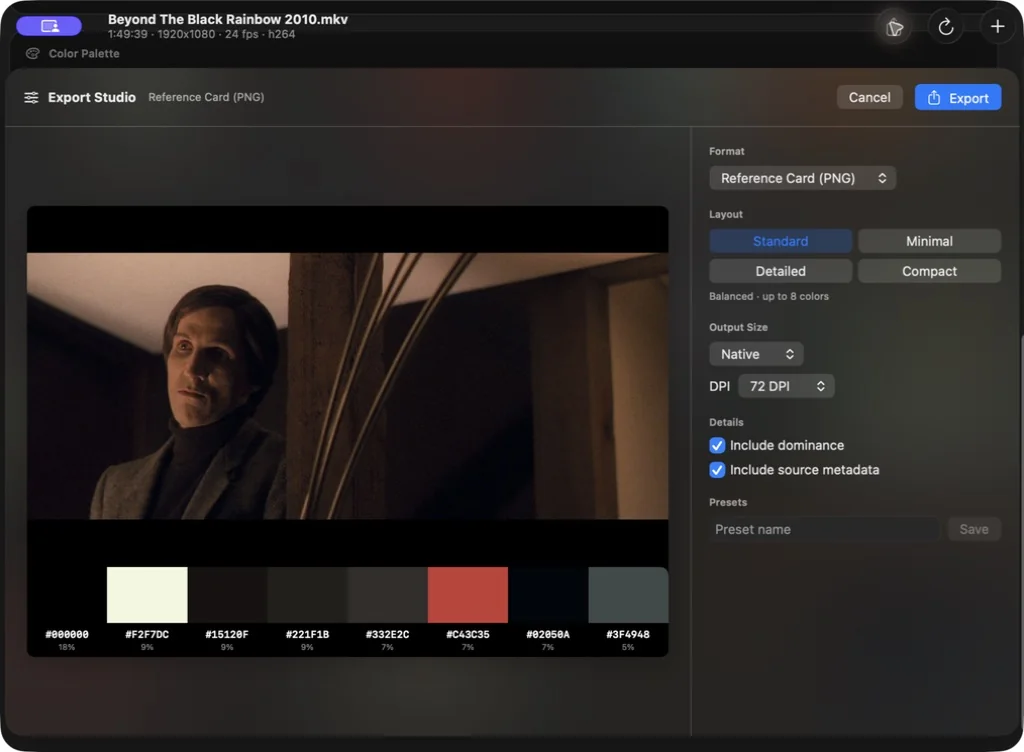Screen dimensions: 1024x752
Task: Select the Standard layout
Action: pos(780,241)
